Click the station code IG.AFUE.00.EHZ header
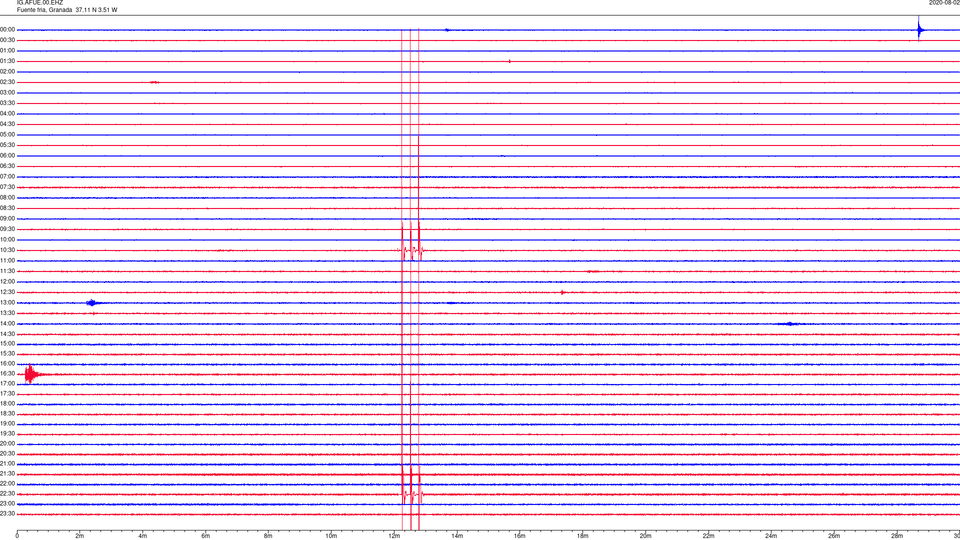 pyautogui.click(x=40, y=3)
